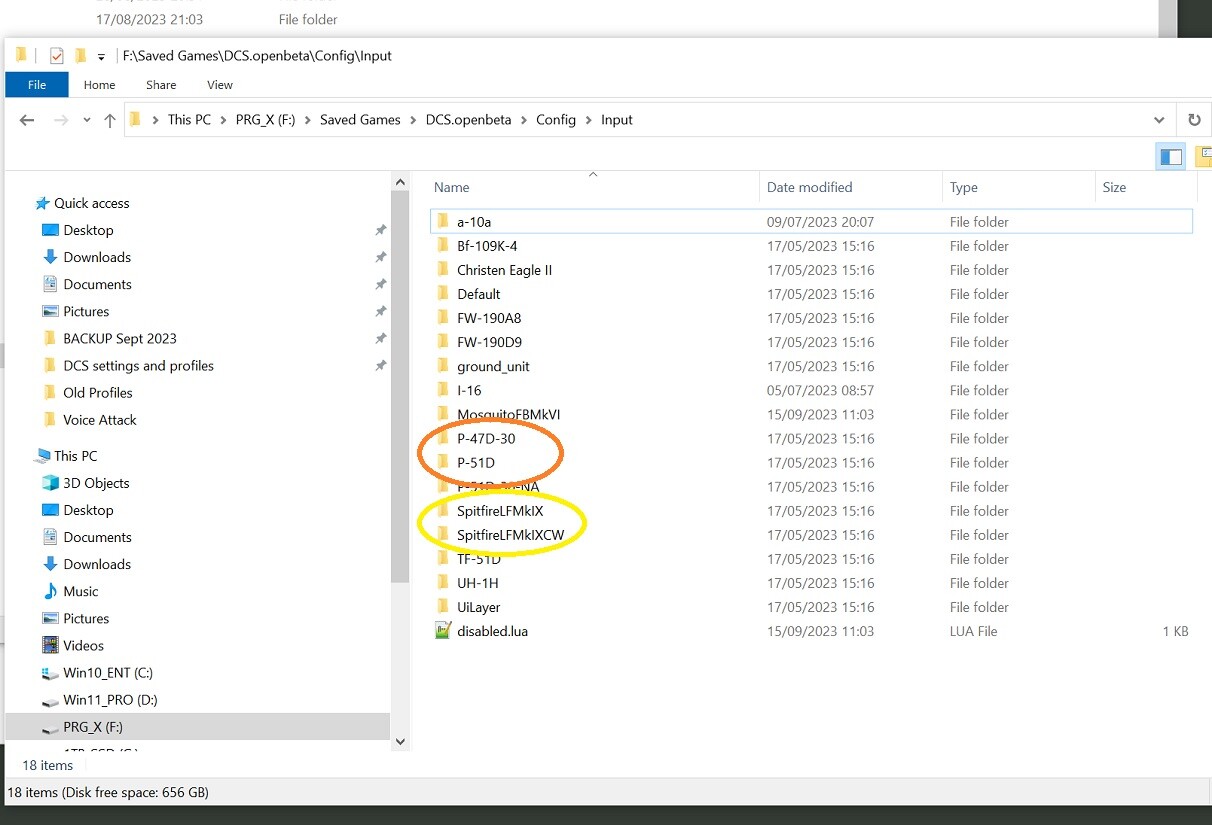
Task: Expand the chevron after Config breadcrumb
Action: pos(589,120)
